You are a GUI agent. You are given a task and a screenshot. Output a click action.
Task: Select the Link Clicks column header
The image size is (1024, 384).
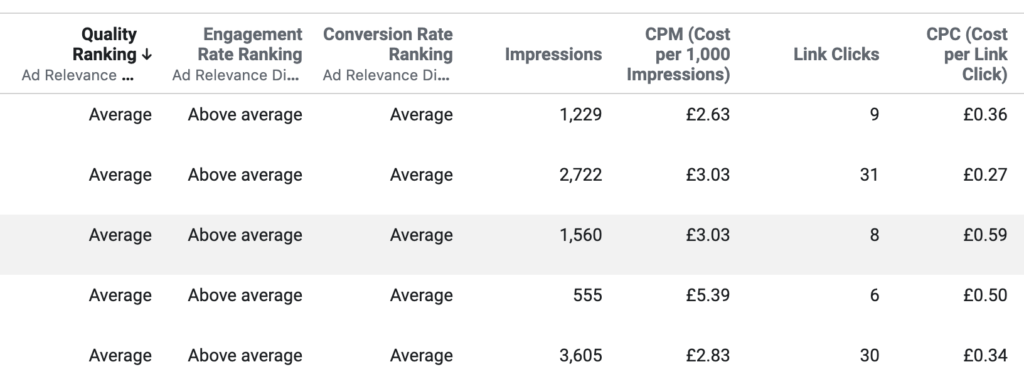[837, 54]
